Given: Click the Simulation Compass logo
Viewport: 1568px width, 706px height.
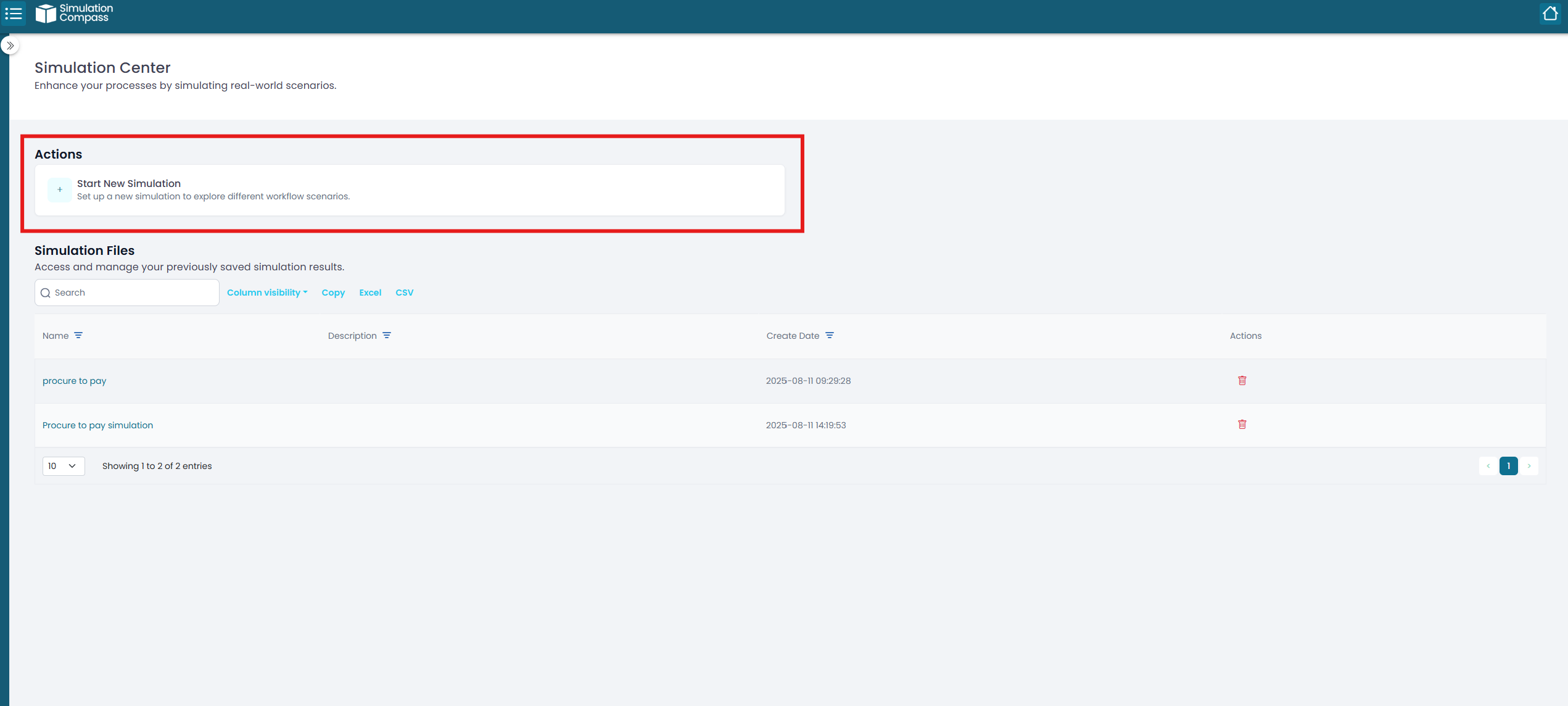Looking at the screenshot, I should click(74, 14).
